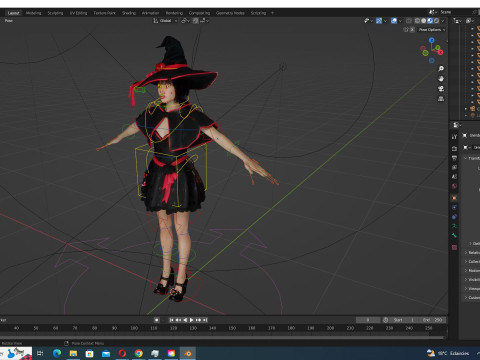Switch perspective/orthographic with grid icon
Image resolution: width=480 pixels, height=360 pixels.
tap(441, 99)
